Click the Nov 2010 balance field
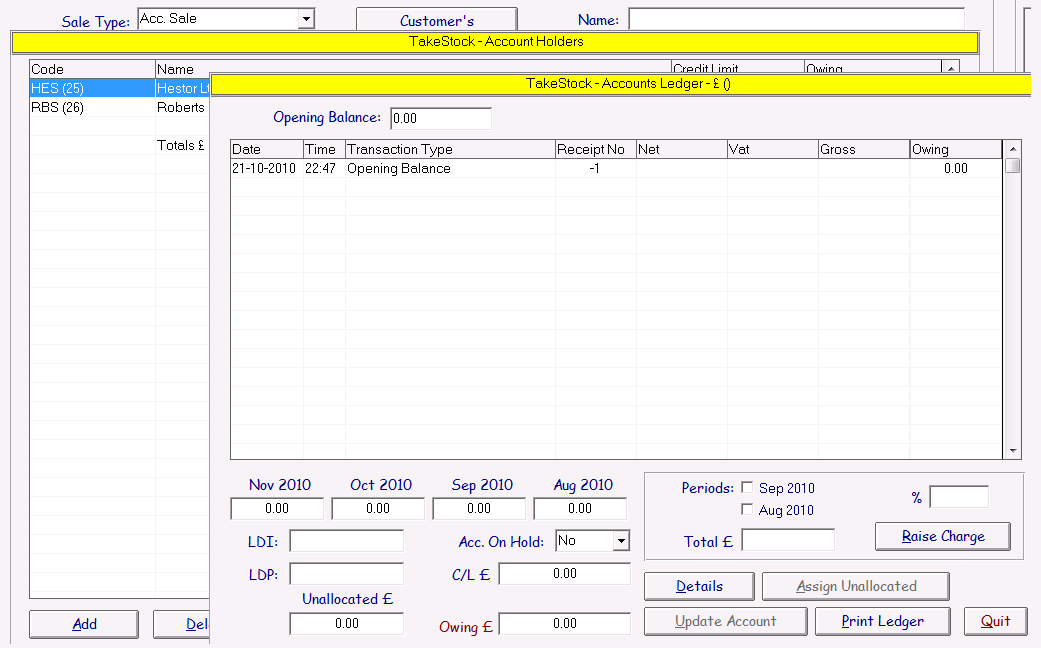This screenshot has width=1041, height=648. 277,509
